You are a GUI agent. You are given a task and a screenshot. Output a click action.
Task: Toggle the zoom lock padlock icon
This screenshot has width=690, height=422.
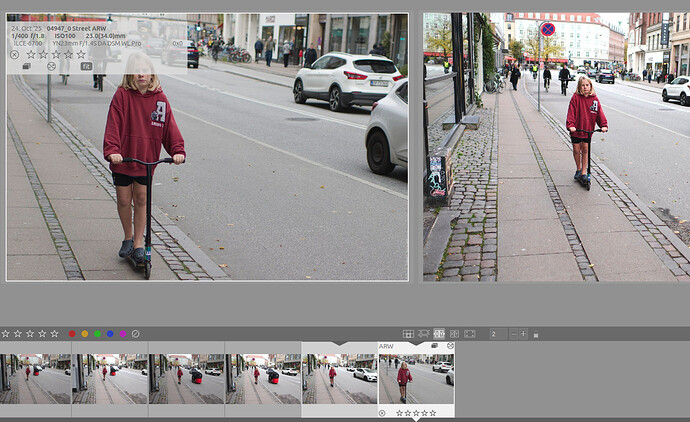(536, 334)
